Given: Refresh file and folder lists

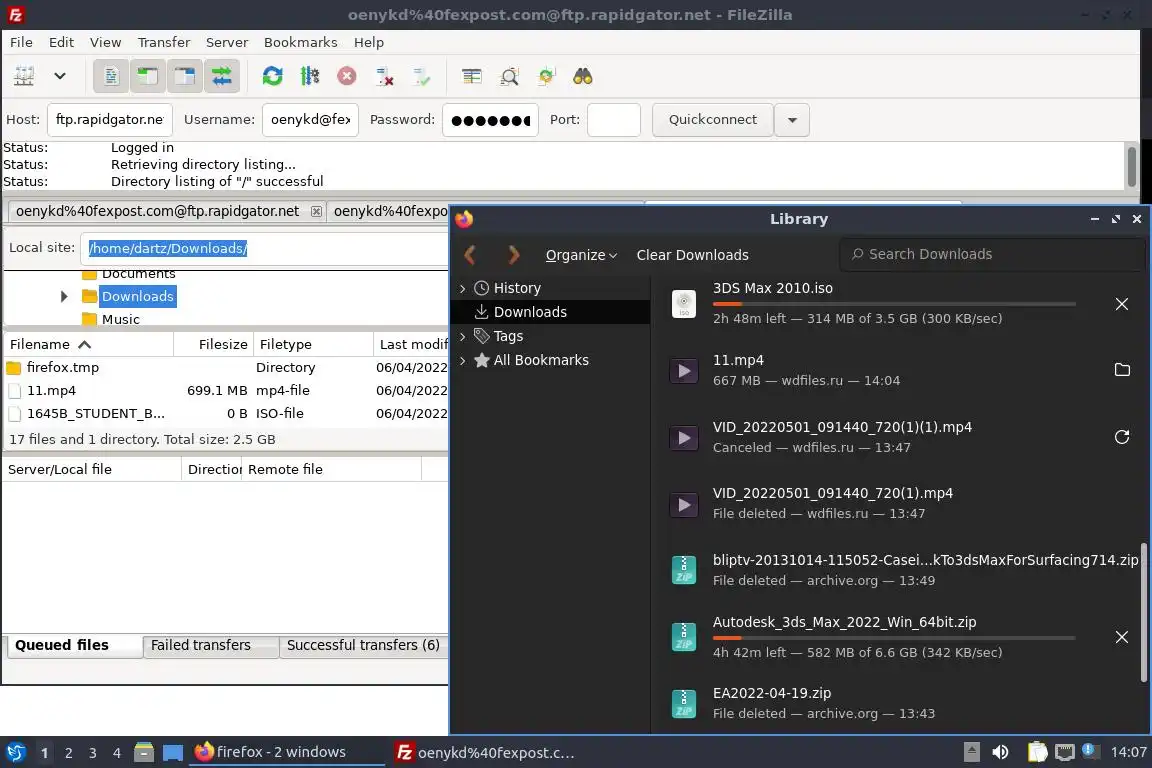Looking at the screenshot, I should 273,76.
